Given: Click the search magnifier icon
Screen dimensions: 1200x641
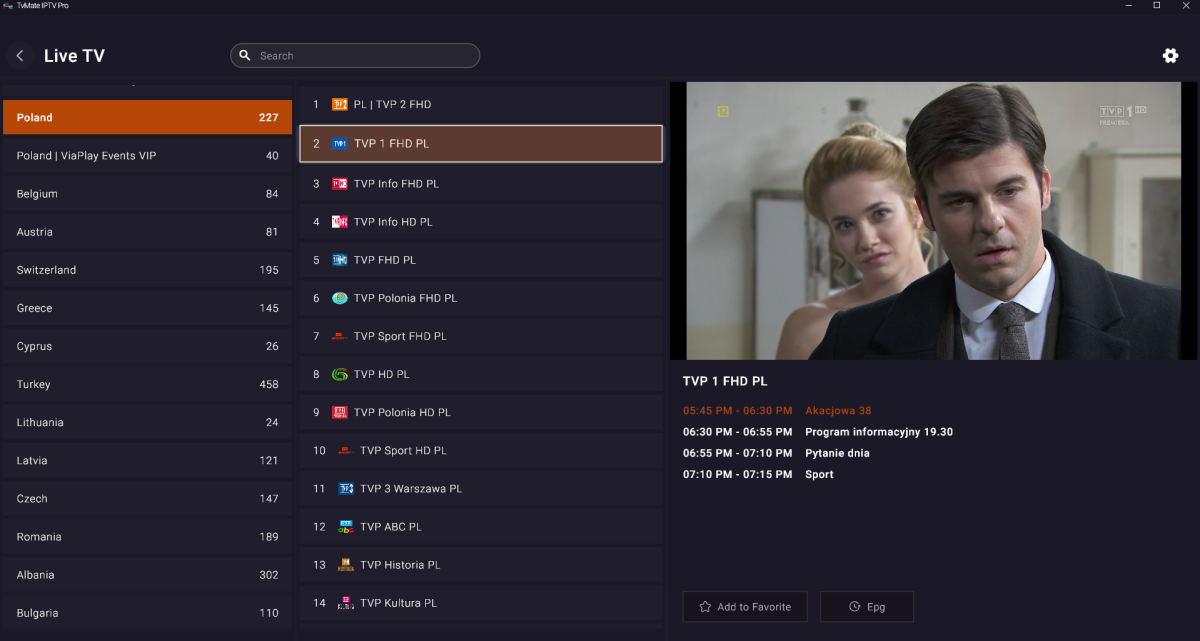Looking at the screenshot, I should 245,56.
